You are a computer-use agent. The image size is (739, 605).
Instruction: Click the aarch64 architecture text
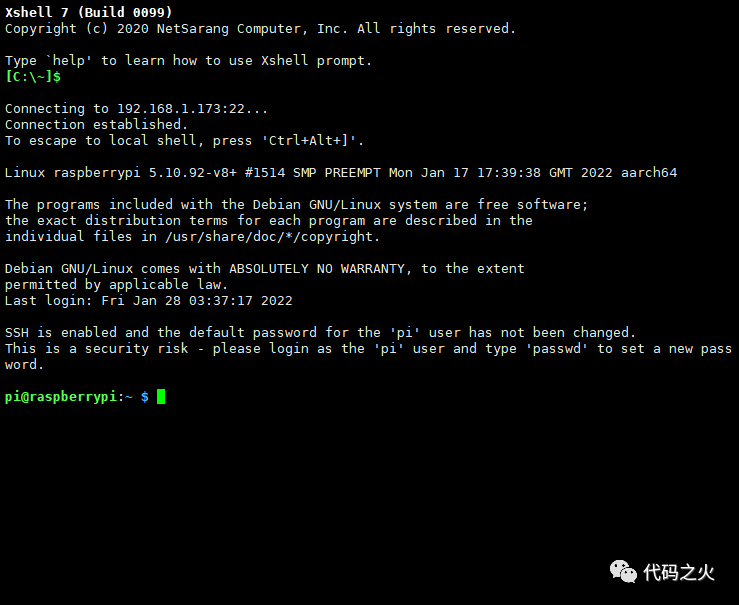click(649, 173)
